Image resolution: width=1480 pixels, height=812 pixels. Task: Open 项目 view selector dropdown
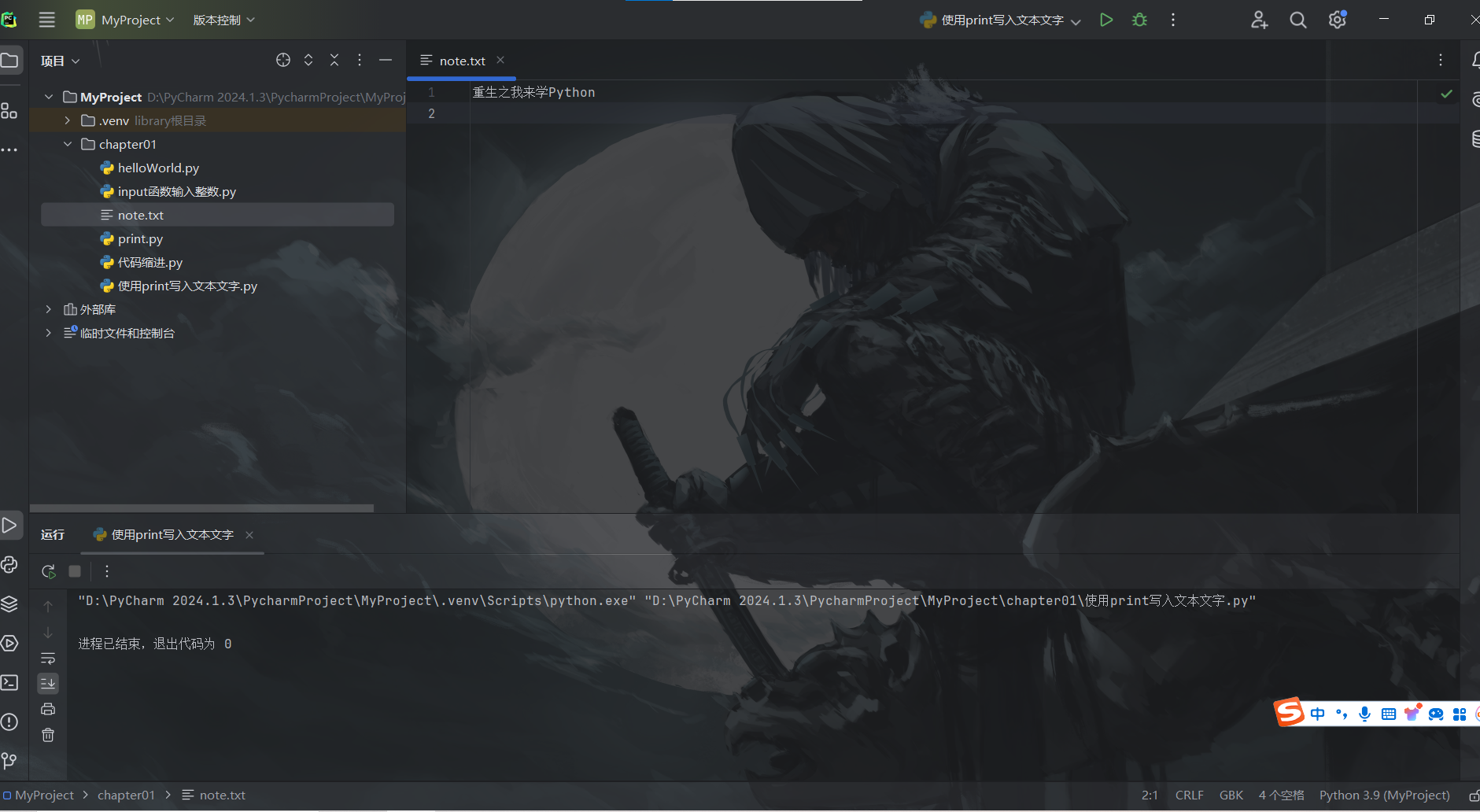[x=61, y=61]
